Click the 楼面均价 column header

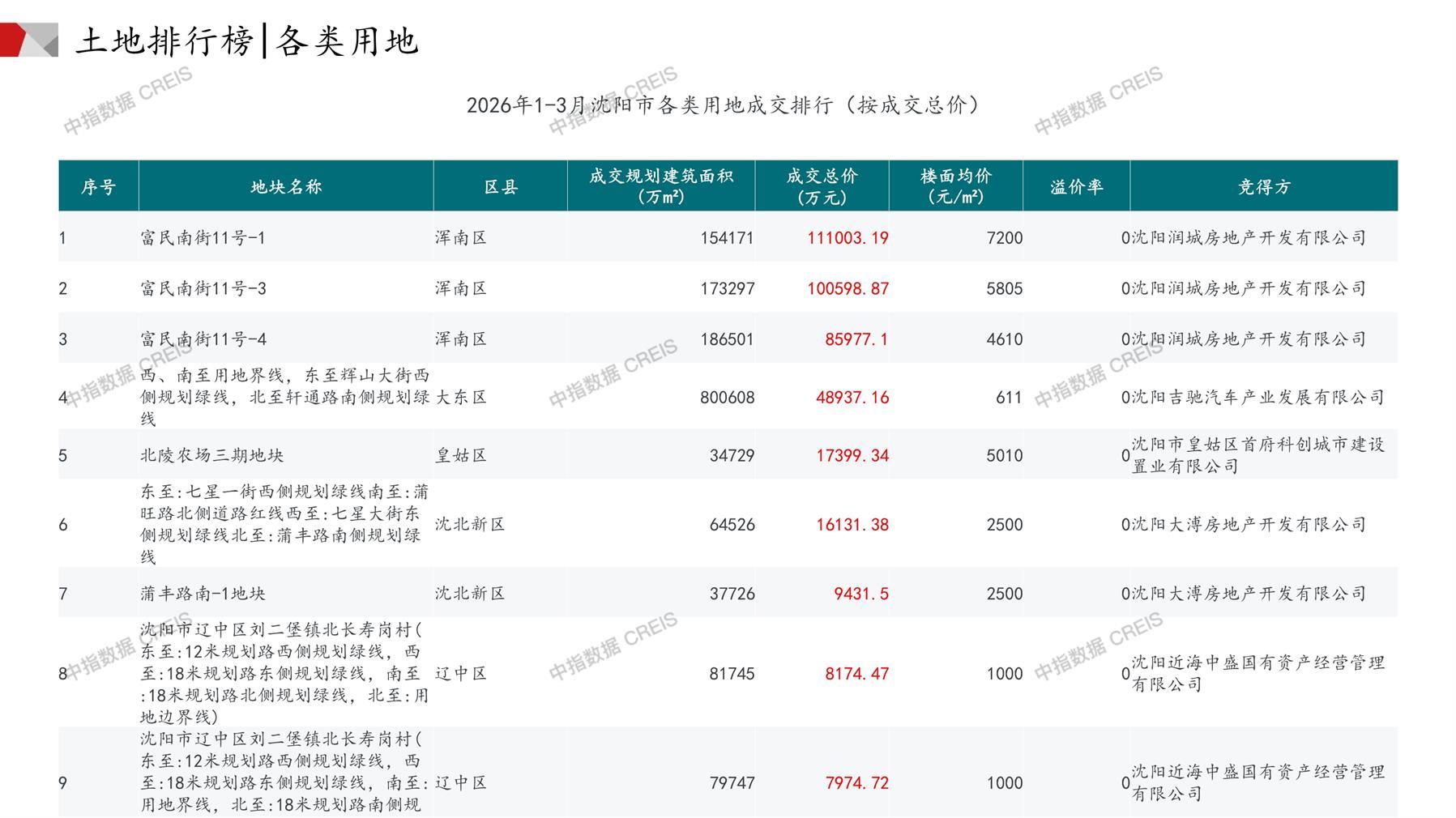click(x=955, y=186)
